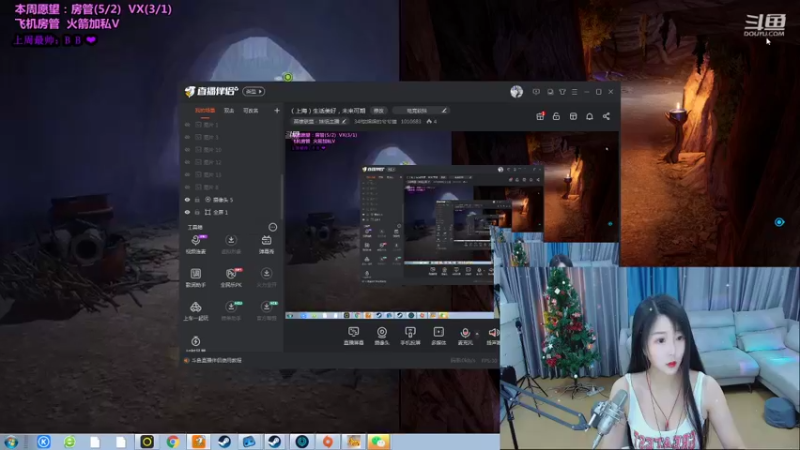Open the 全民乐PK tool
Screen dimensions: 800x450
coord(231,278)
